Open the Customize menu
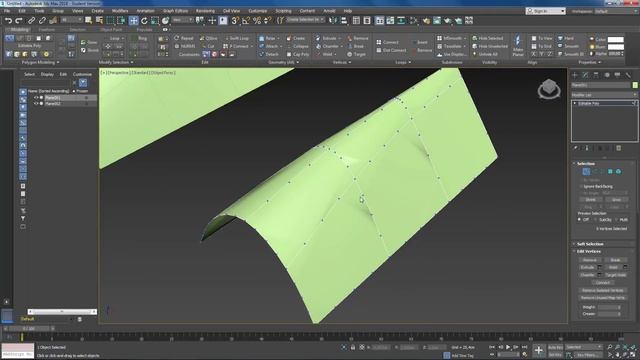 tap(258, 11)
